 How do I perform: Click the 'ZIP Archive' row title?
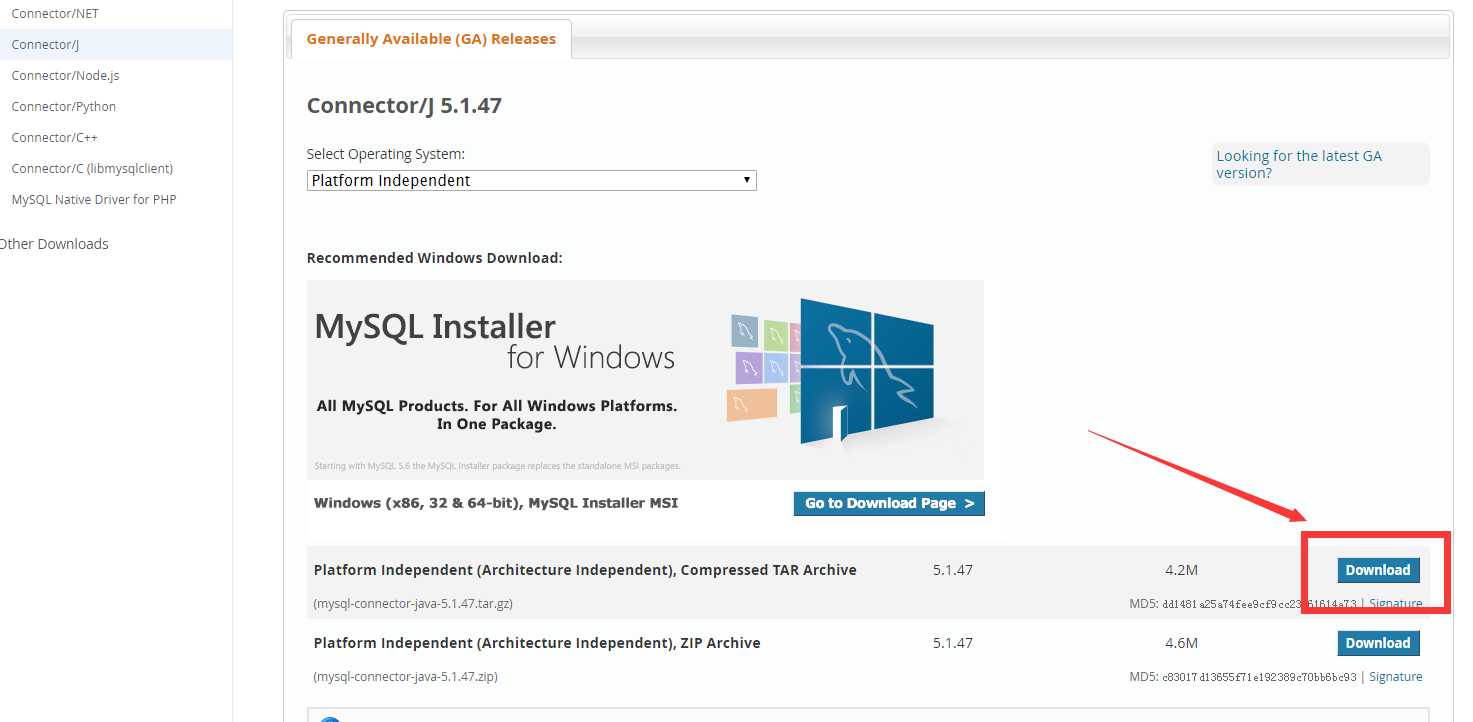point(537,643)
